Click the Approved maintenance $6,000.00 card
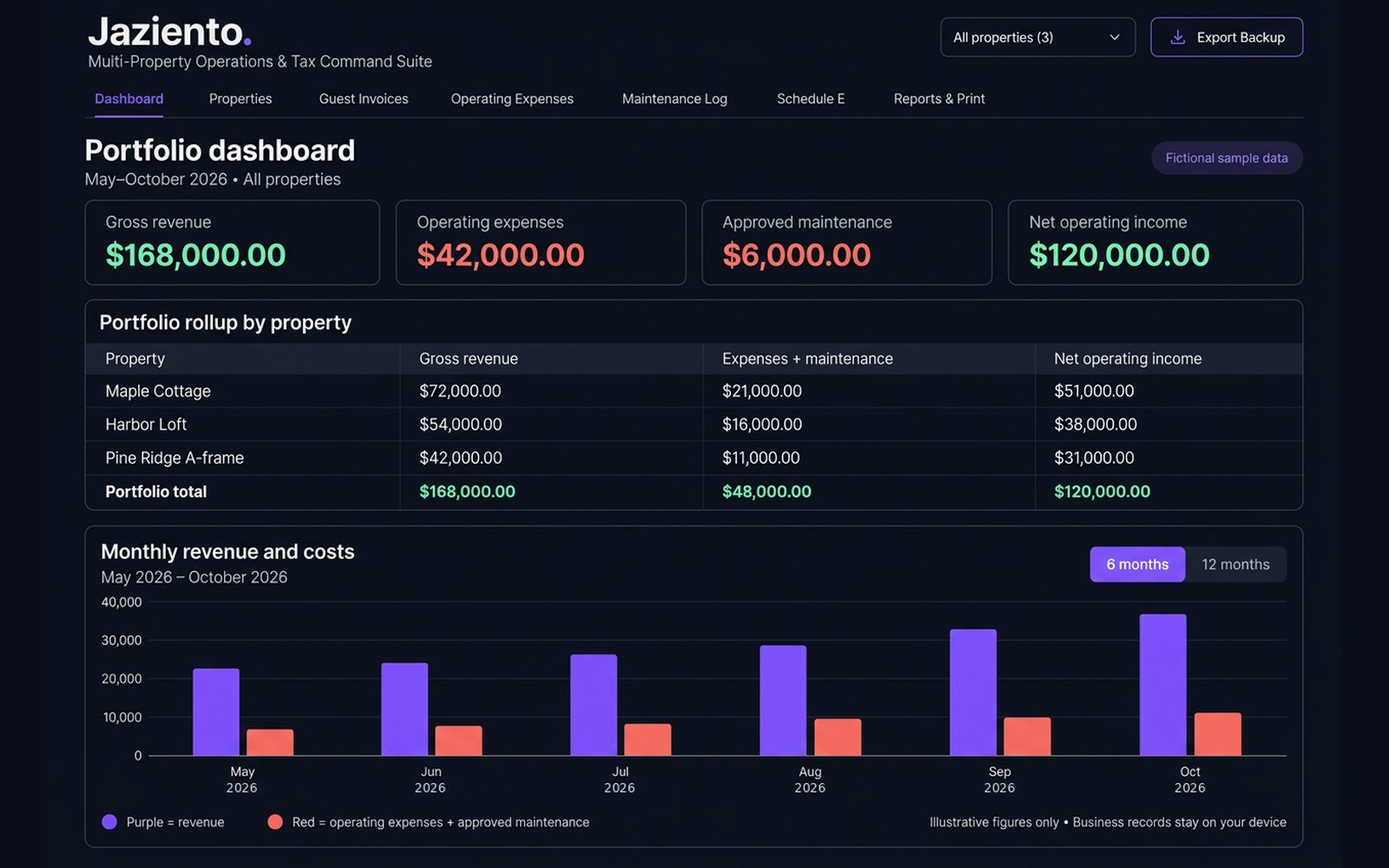This screenshot has height=868, width=1389. [846, 242]
